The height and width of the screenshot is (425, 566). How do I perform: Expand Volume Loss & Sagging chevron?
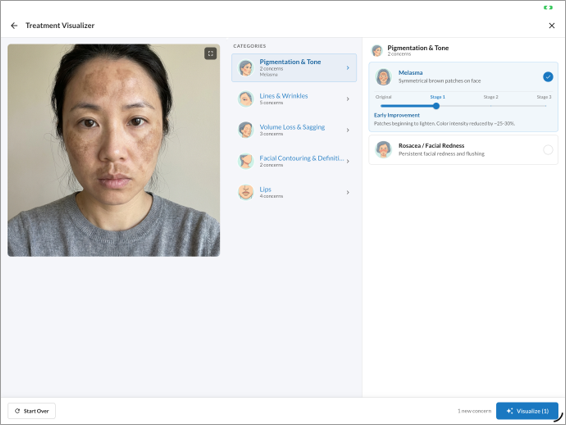point(348,130)
